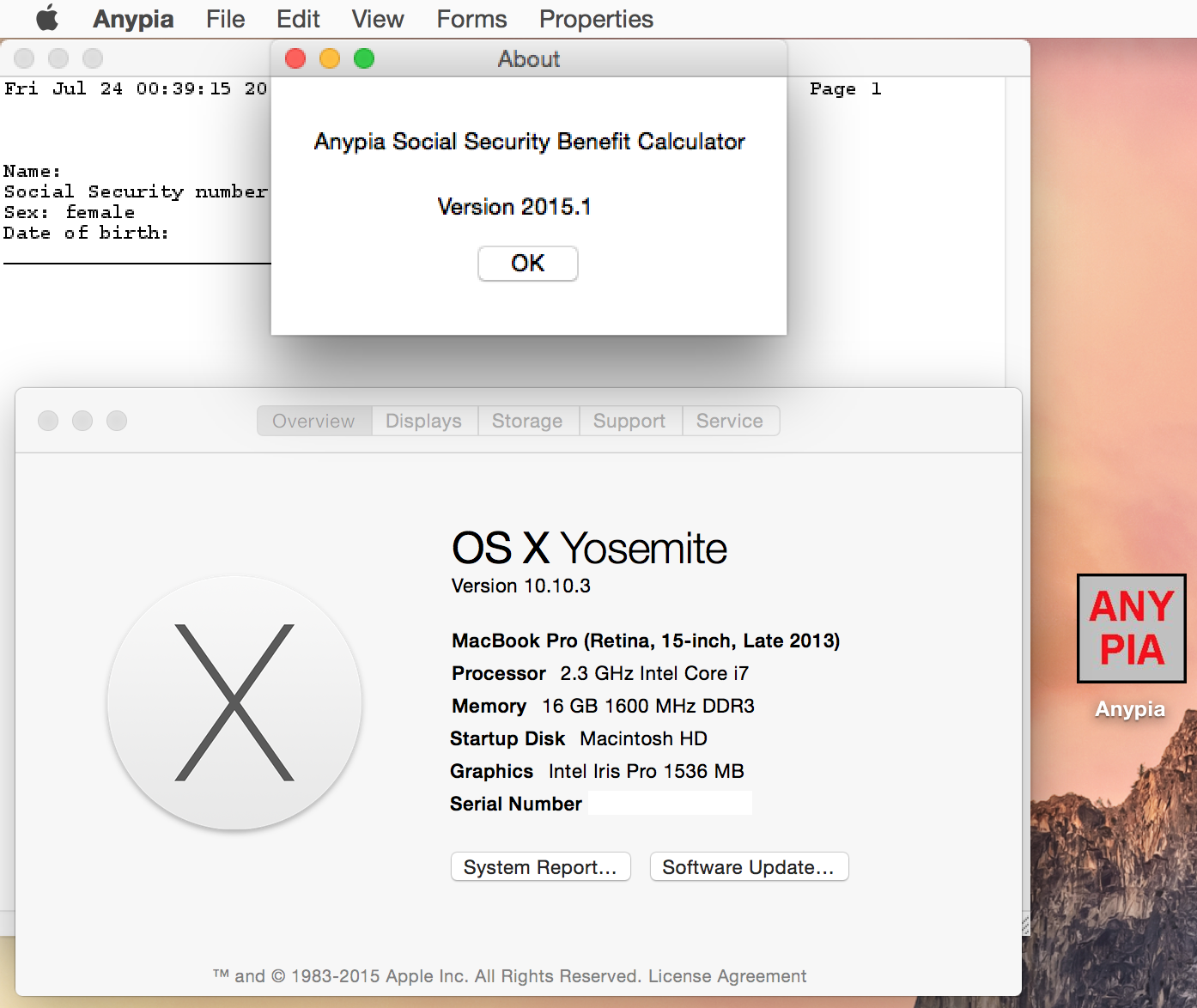The width and height of the screenshot is (1197, 1008).
Task: Switch to the Overview tab
Action: click(314, 421)
